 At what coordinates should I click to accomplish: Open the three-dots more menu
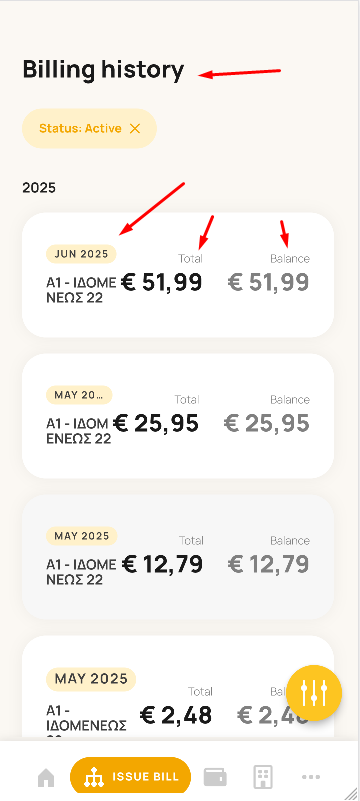310,777
